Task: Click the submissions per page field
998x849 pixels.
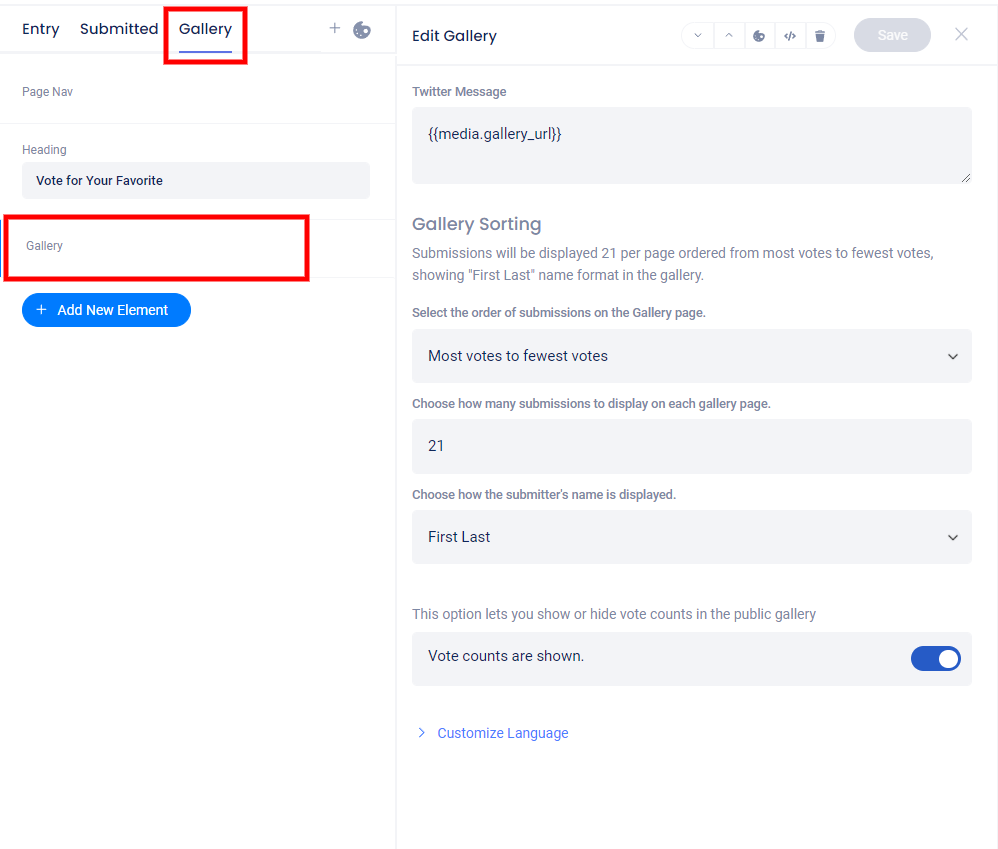Action: 691,446
